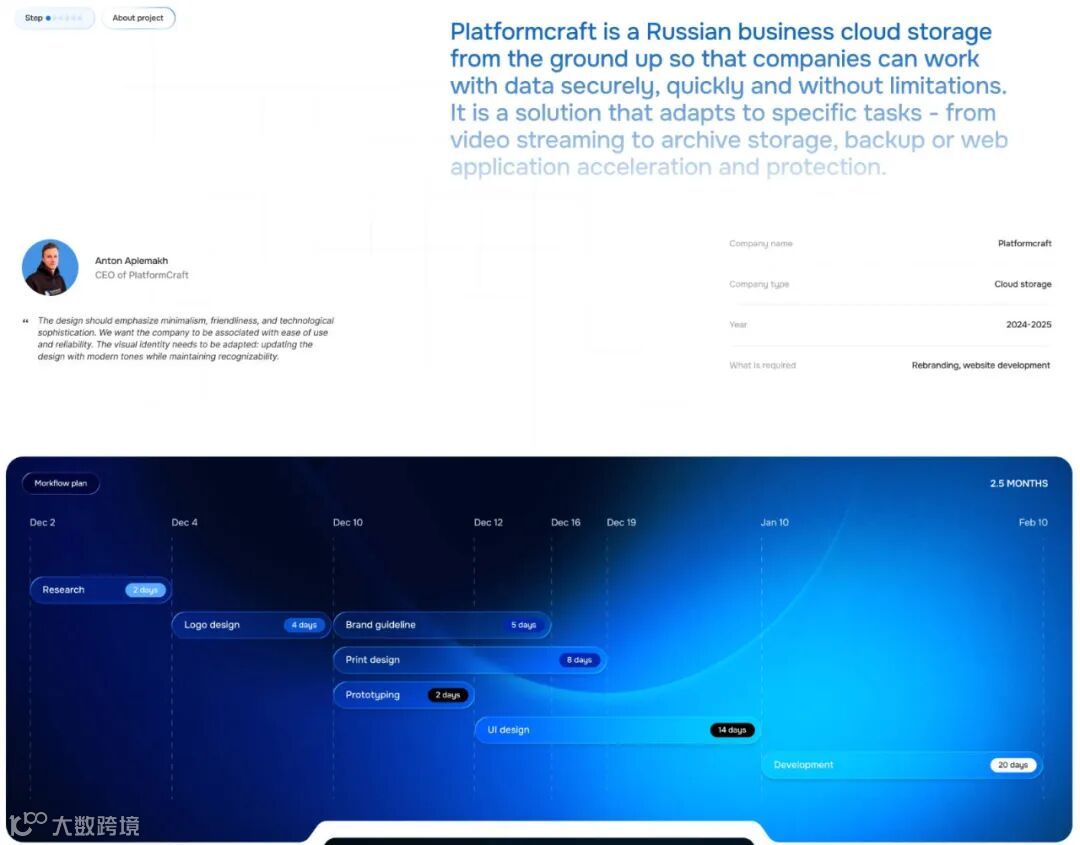The height and width of the screenshot is (845, 1080).
Task: Click the Print design task bar
Action: pos(470,660)
